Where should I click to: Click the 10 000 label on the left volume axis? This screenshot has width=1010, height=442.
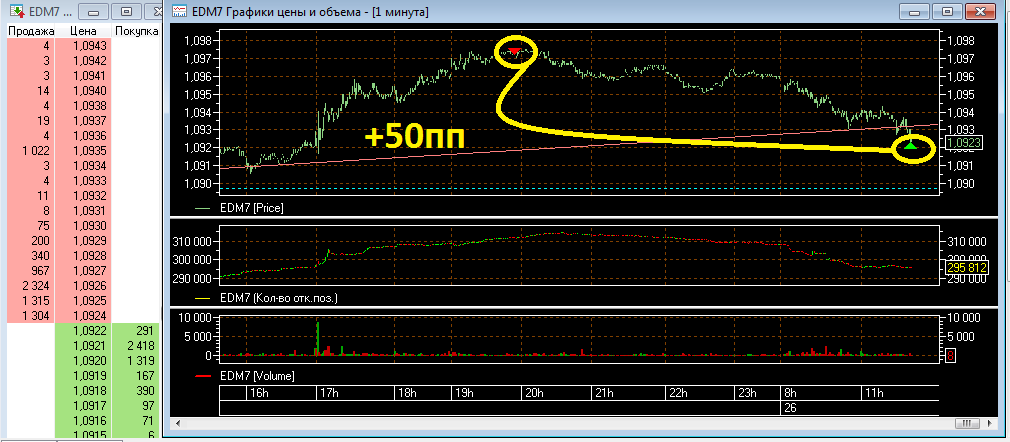click(x=194, y=318)
